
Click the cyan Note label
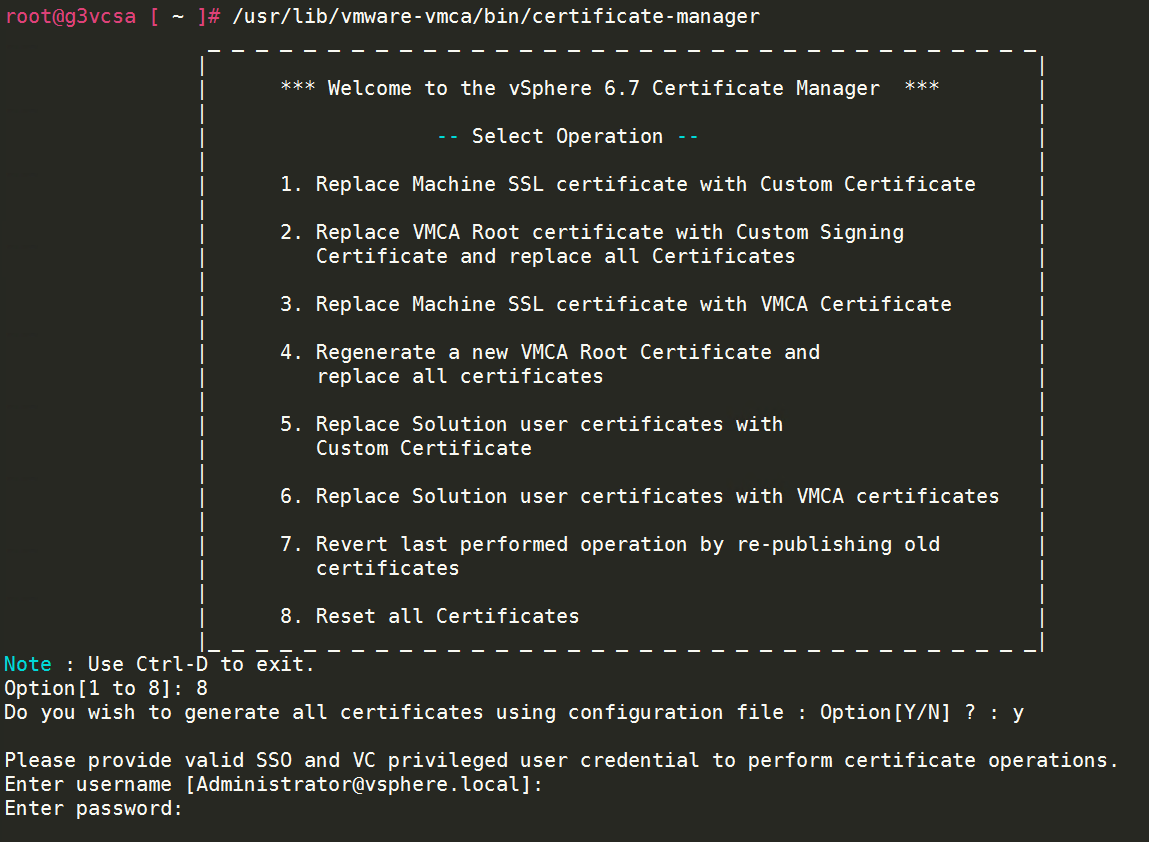[28, 664]
